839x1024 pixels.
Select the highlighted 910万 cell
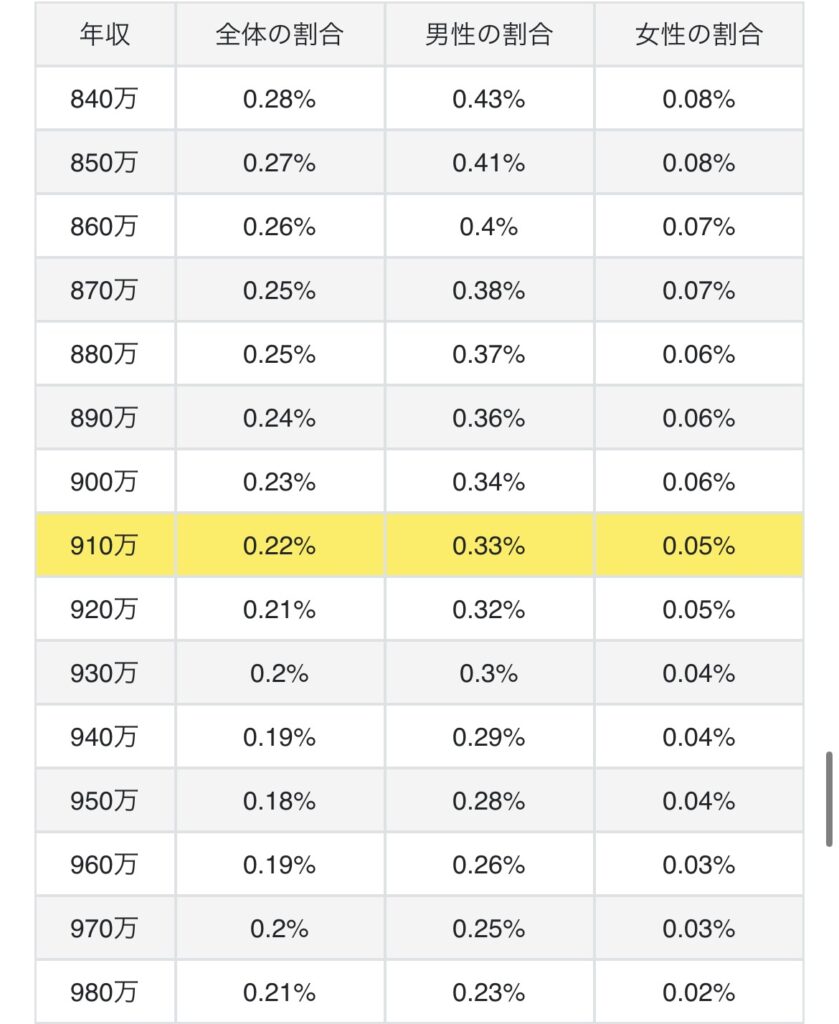(105, 545)
